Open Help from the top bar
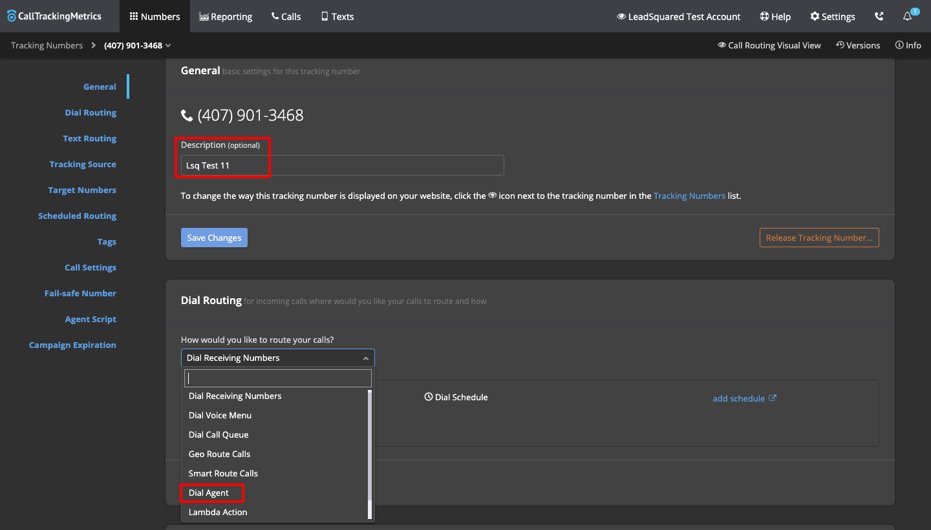Image resolution: width=931 pixels, height=530 pixels. click(x=774, y=16)
